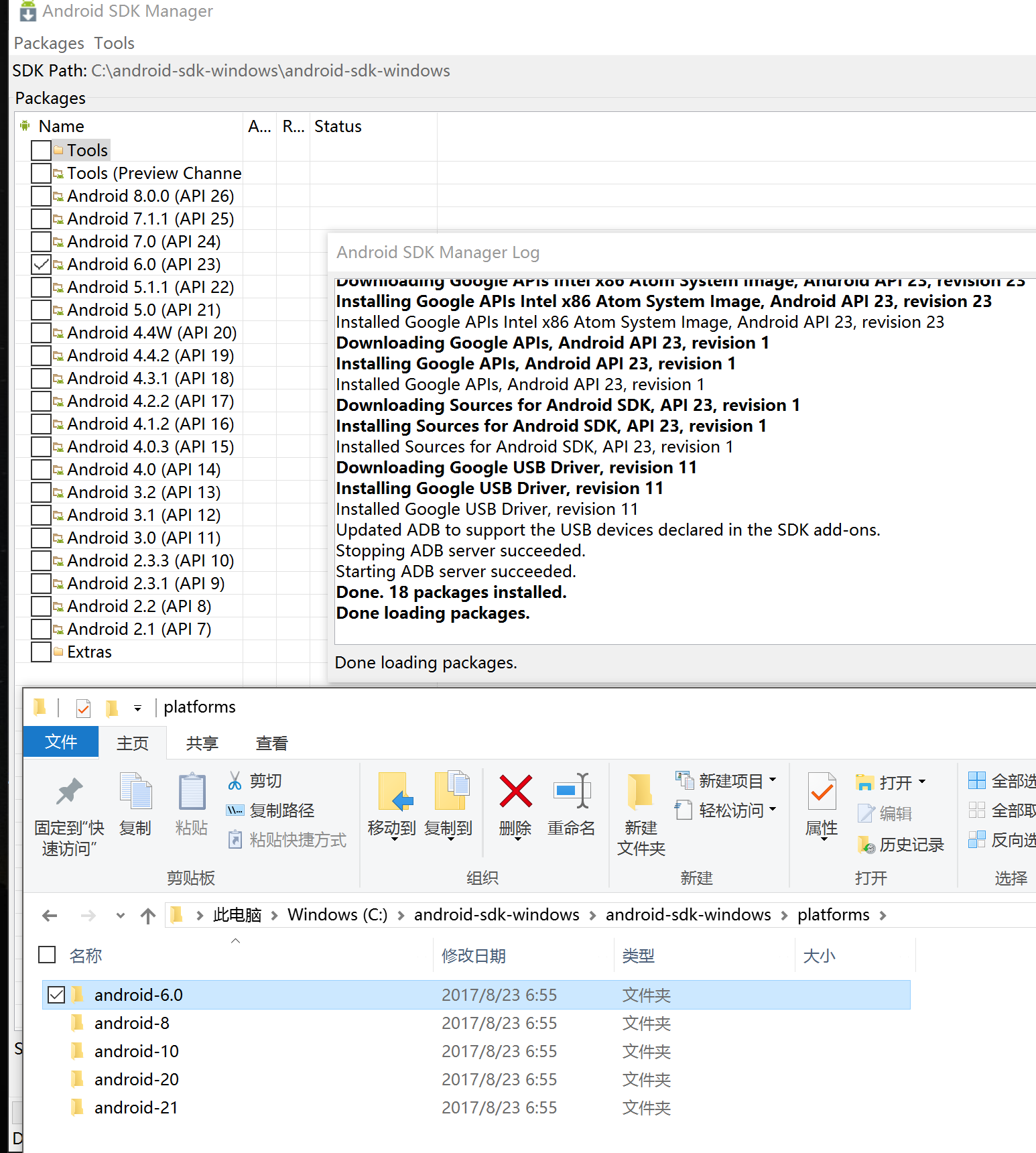Toggle the select-all checkbox beside the name column
This screenshot has width=1036, height=1153.
[x=47, y=955]
